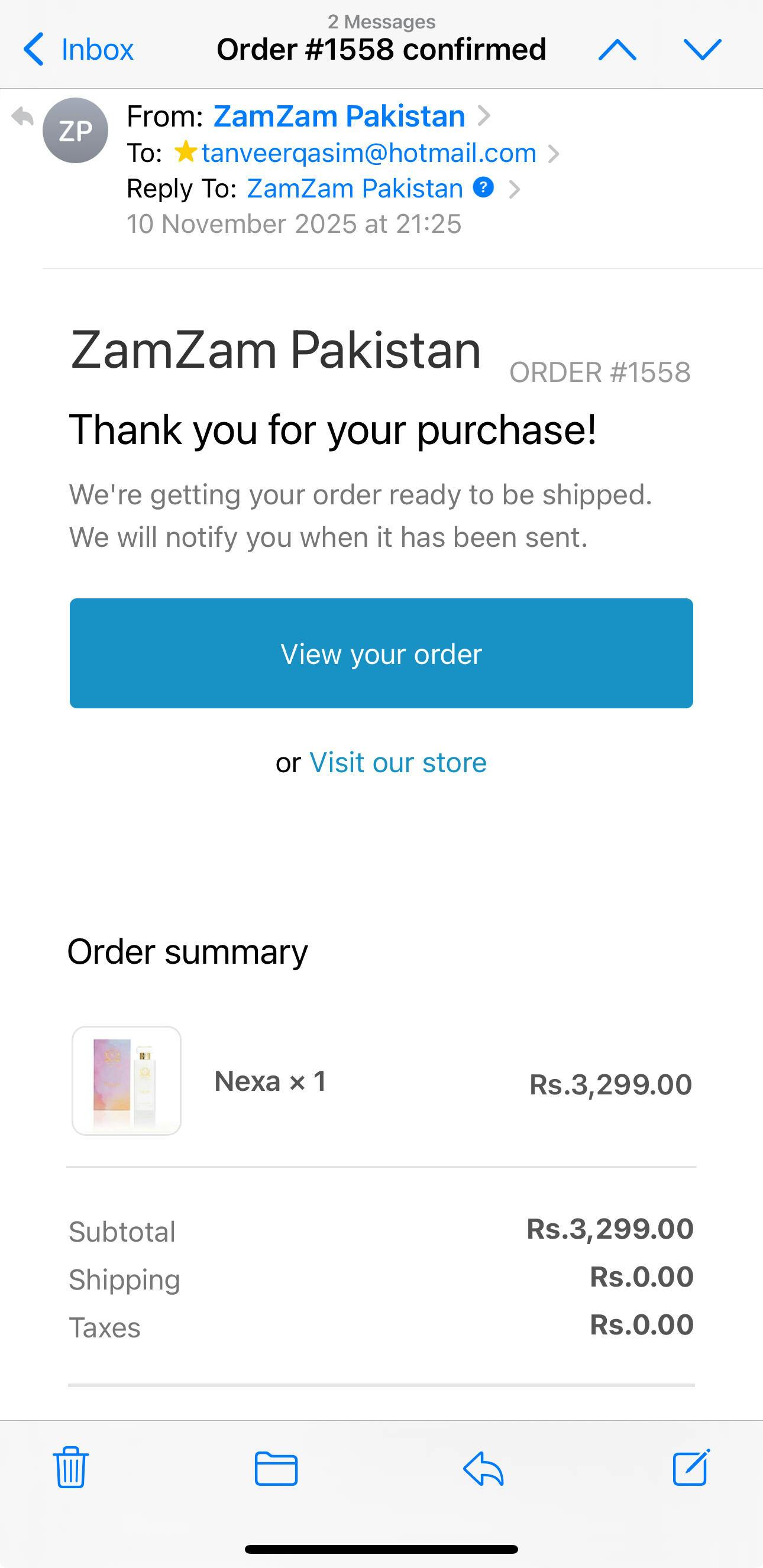Expand From sender details chevron
Viewport: 763px width, 1568px height.
tap(484, 116)
